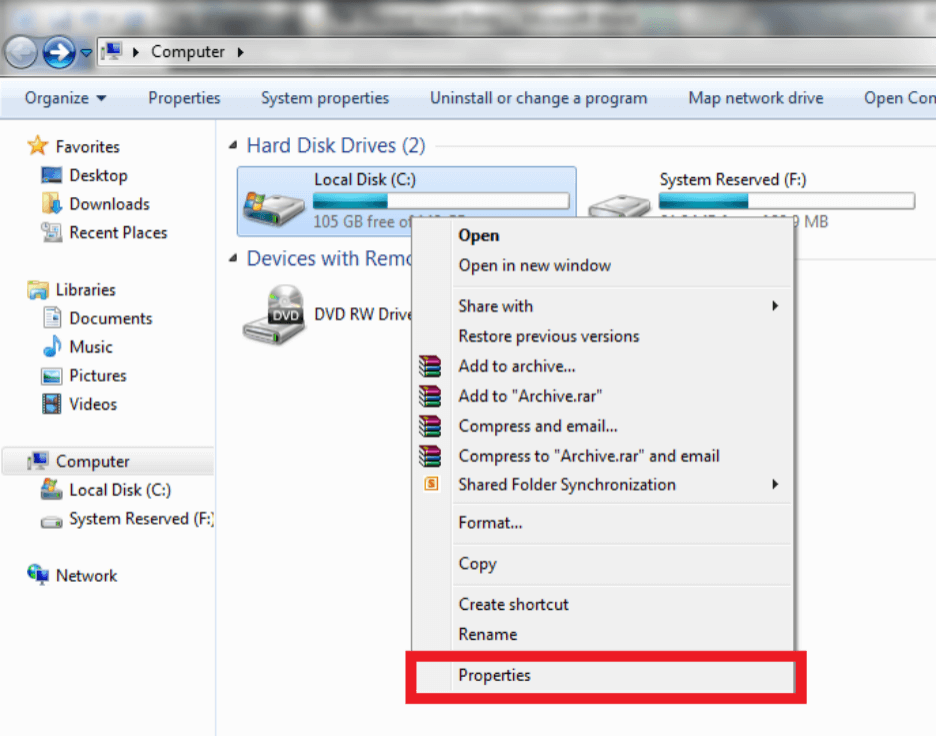Select Compress to "Archive.rar" and email
The width and height of the screenshot is (936, 738).
(603, 456)
